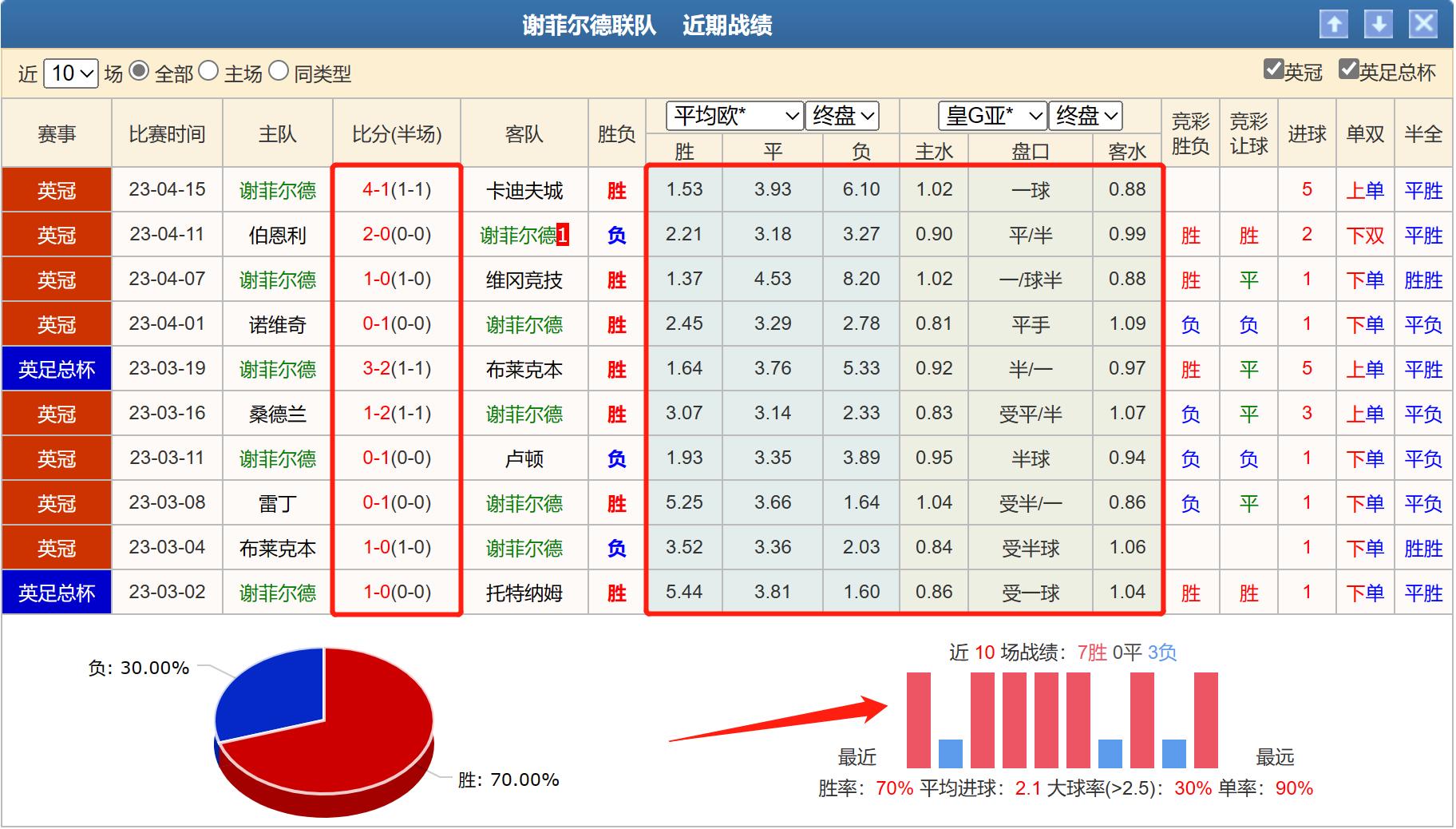Click the 英足总杯 label in the 23-03-02 row
The image size is (1456, 829).
click(56, 593)
